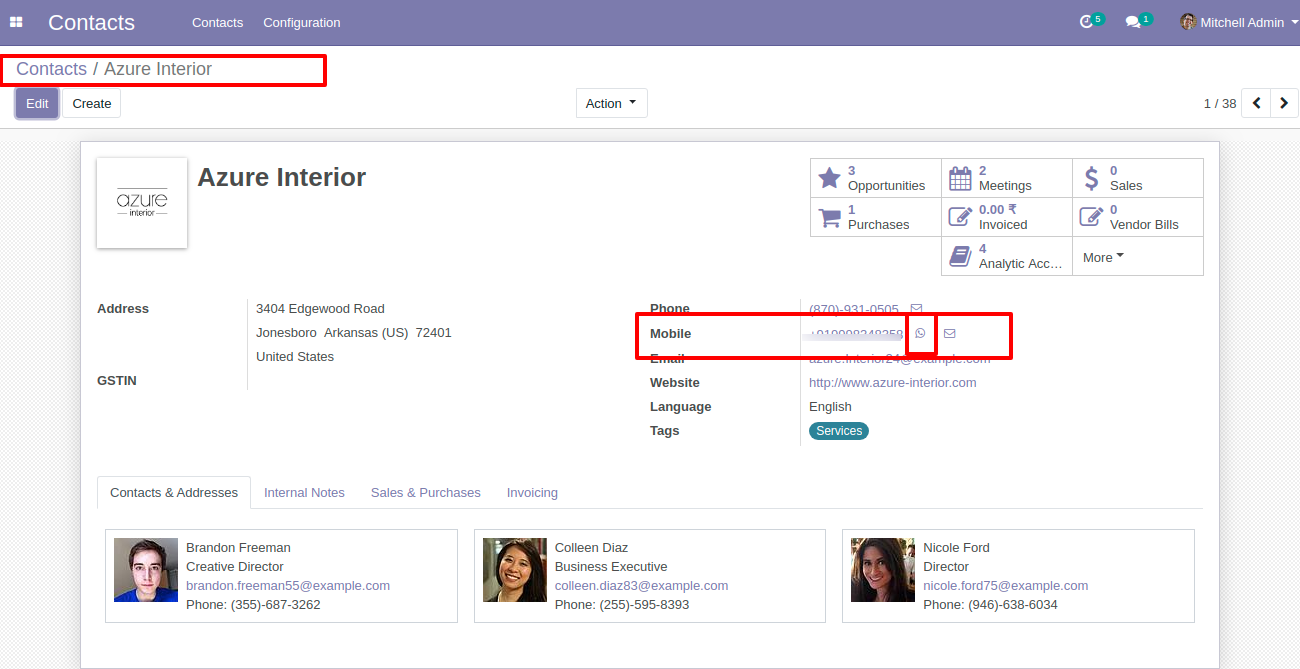Email brandon.freeman55@example.com
1300x669 pixels.
[x=288, y=585]
